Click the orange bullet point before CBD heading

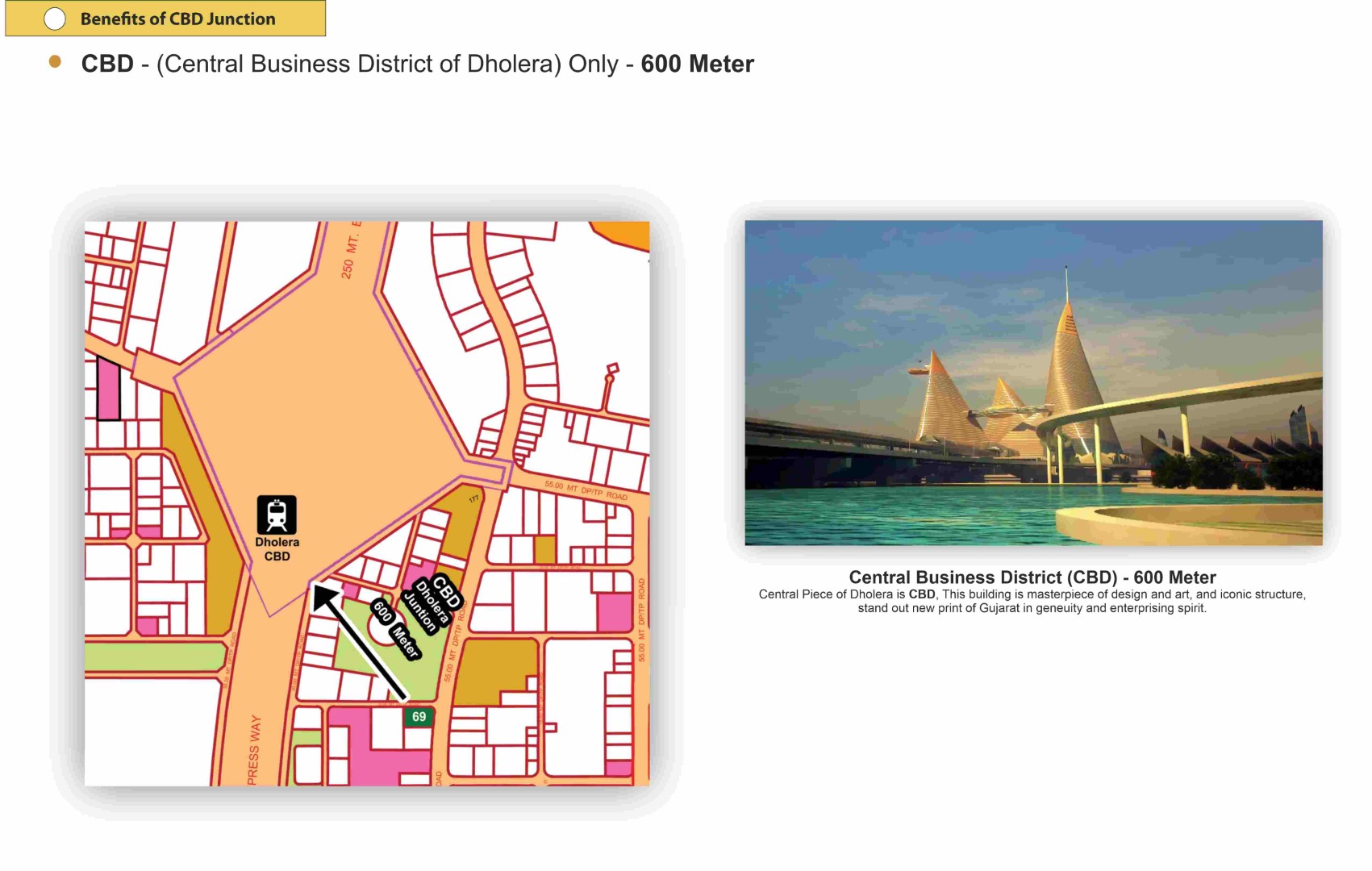click(55, 62)
